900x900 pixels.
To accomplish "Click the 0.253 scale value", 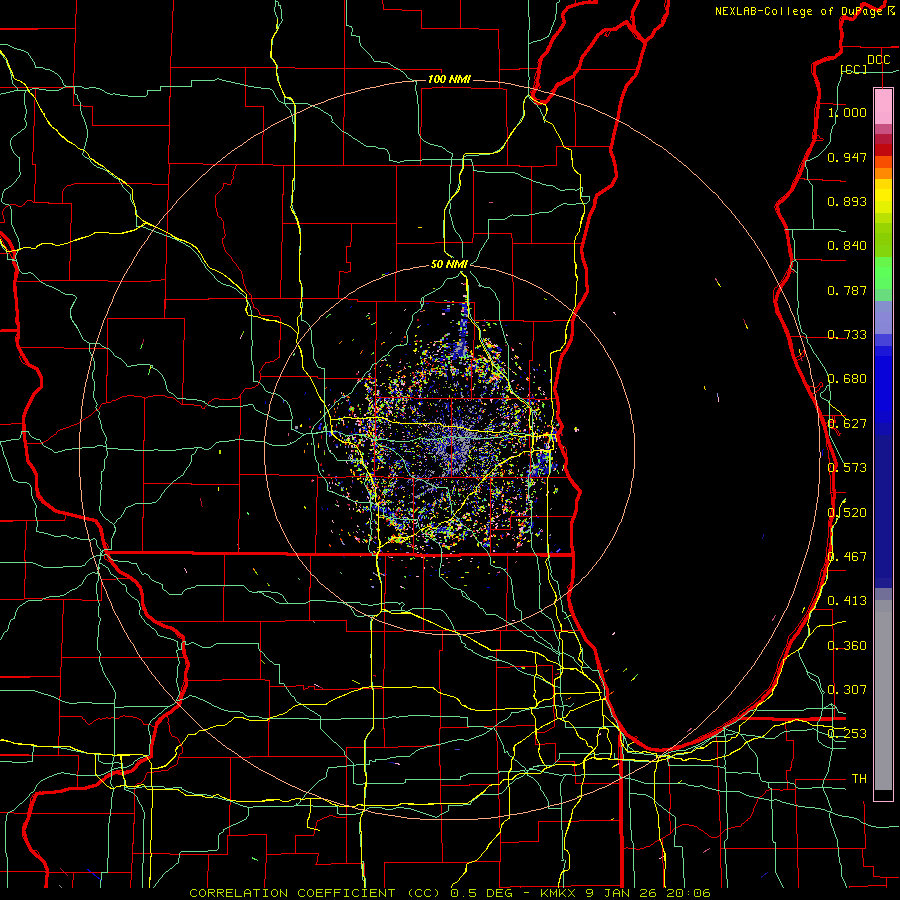I will pos(847,734).
